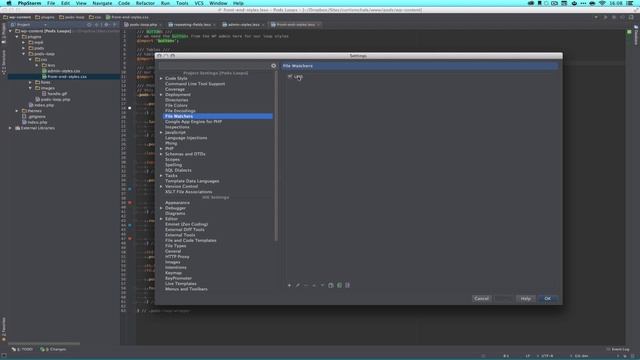This screenshot has width=640, height=360.
Task: Expand the JavaScript settings node
Action: click(161, 132)
